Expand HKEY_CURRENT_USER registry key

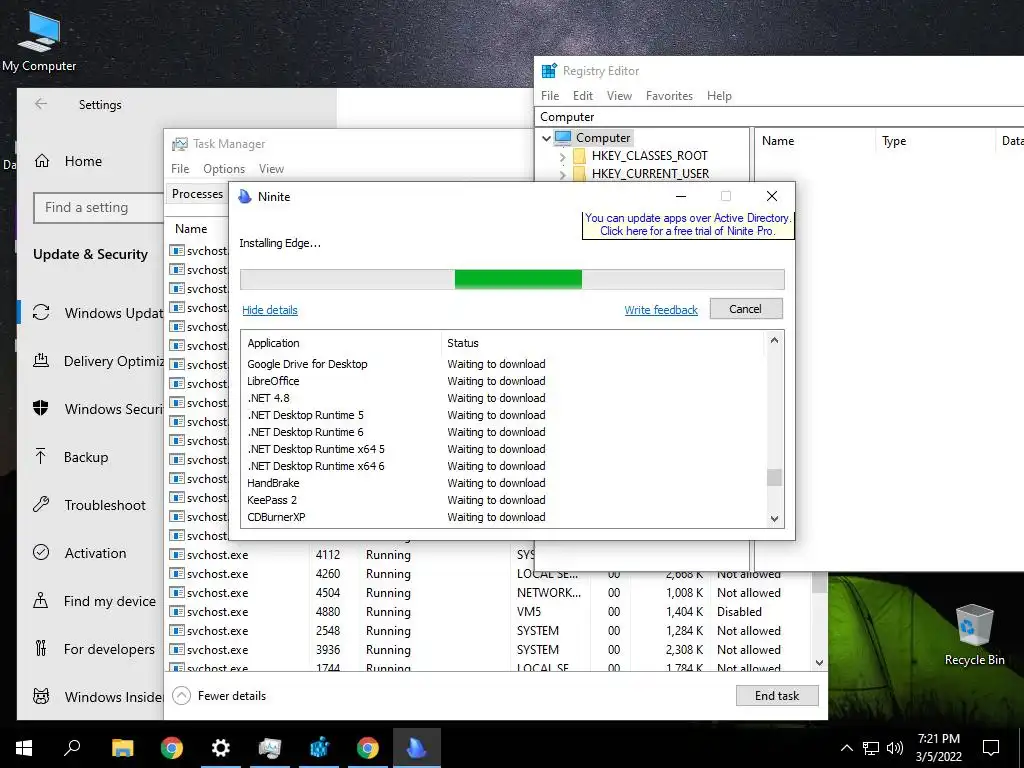coord(562,174)
